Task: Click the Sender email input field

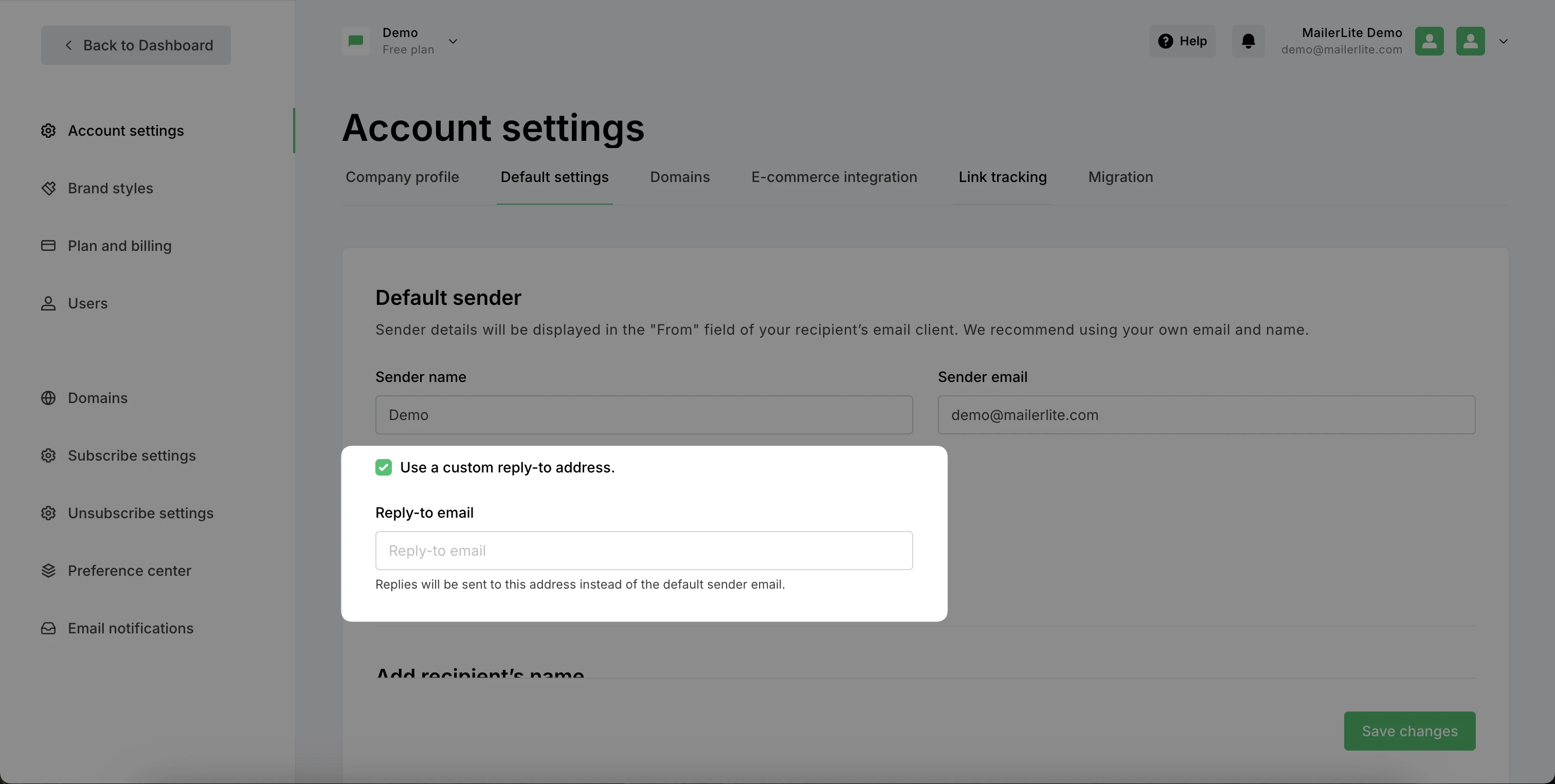Action: [1207, 415]
